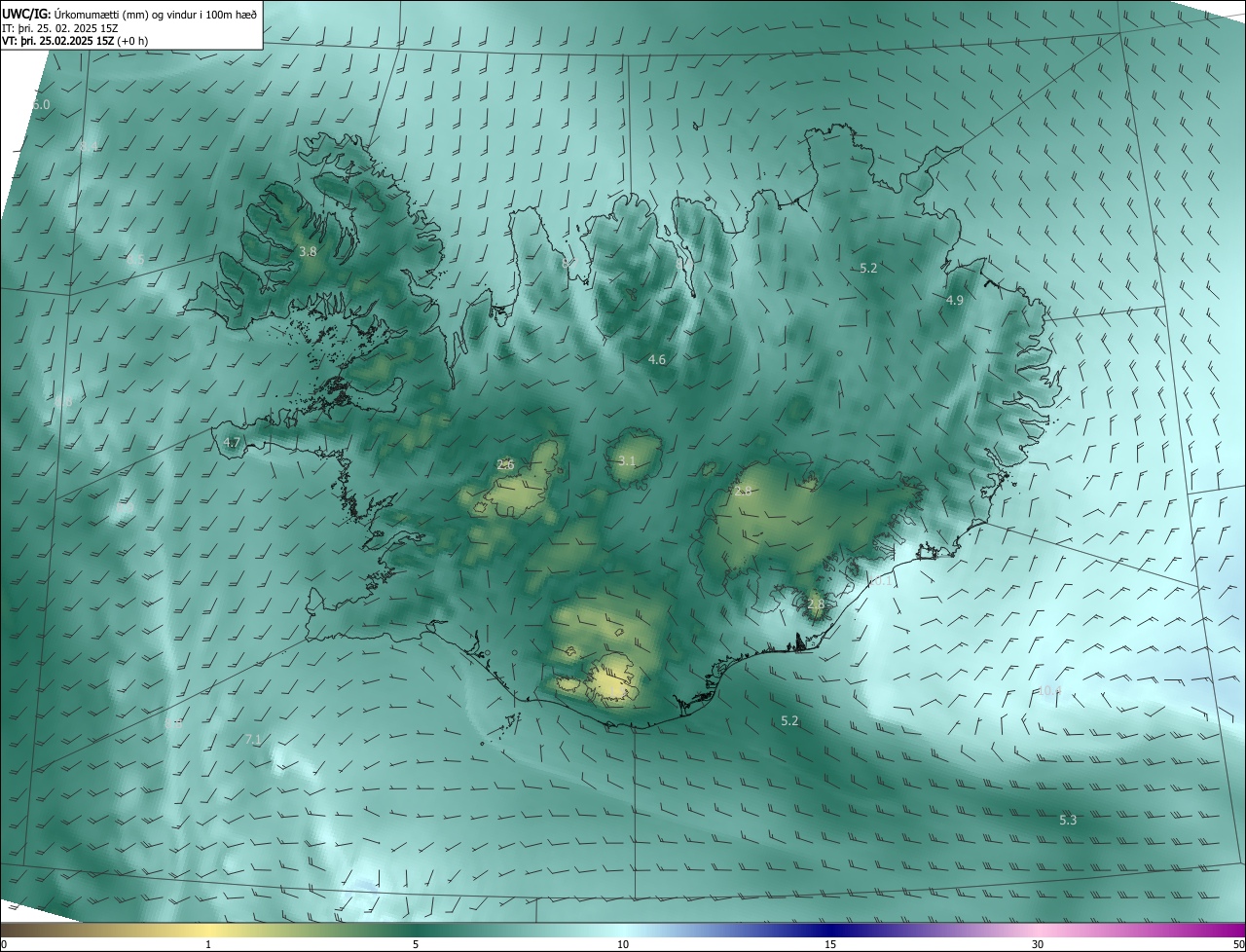This screenshot has width=1246, height=952.
Task: Select the IT initial time line in the header
Action: coord(60,28)
